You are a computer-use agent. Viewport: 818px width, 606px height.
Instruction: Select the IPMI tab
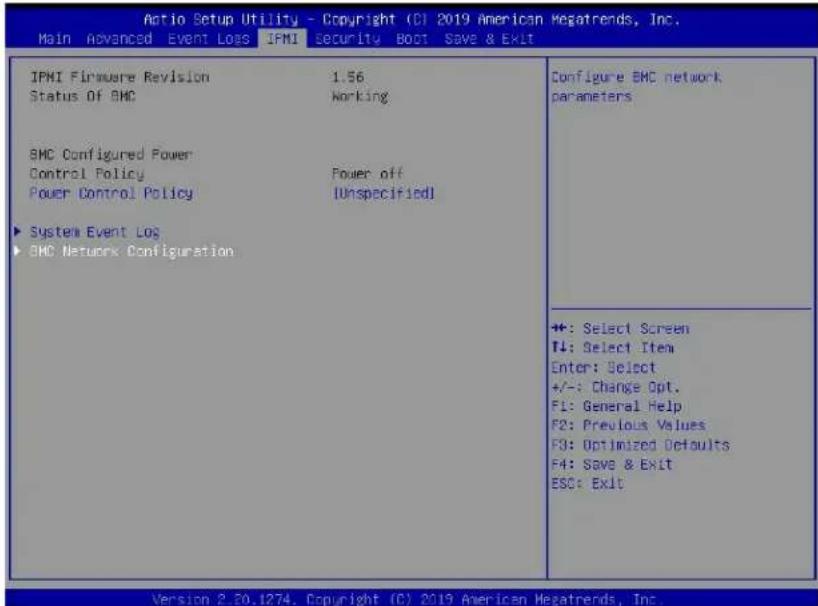click(282, 39)
